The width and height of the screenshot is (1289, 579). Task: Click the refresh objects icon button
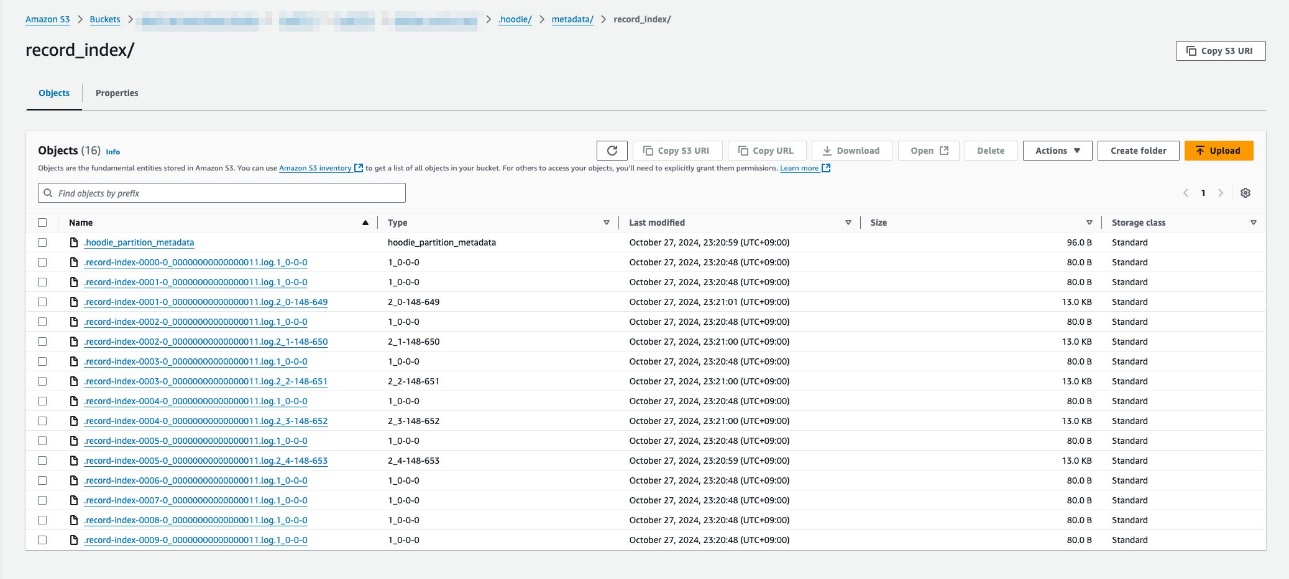coord(612,151)
